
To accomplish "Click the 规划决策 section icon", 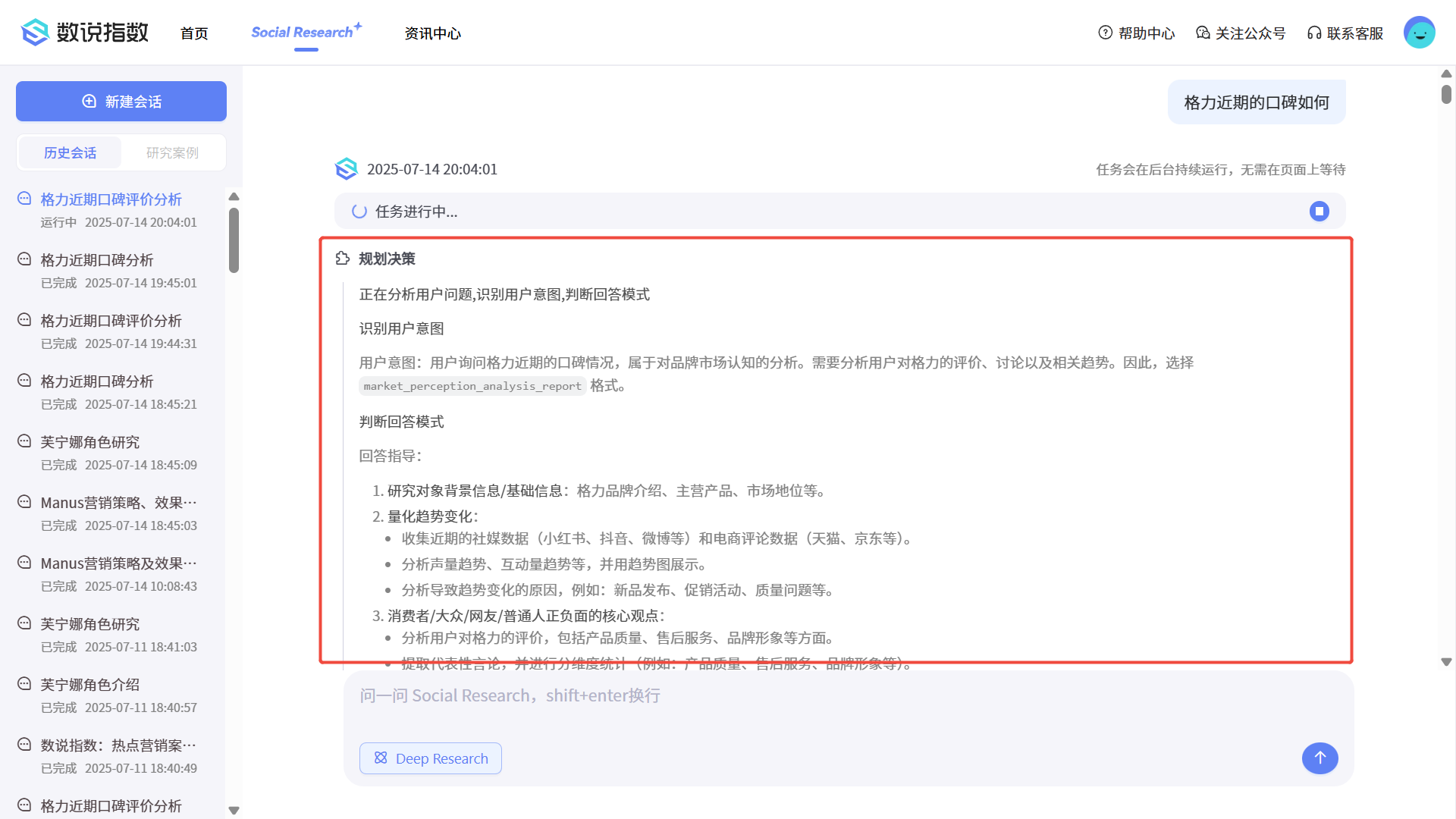I will click(343, 259).
